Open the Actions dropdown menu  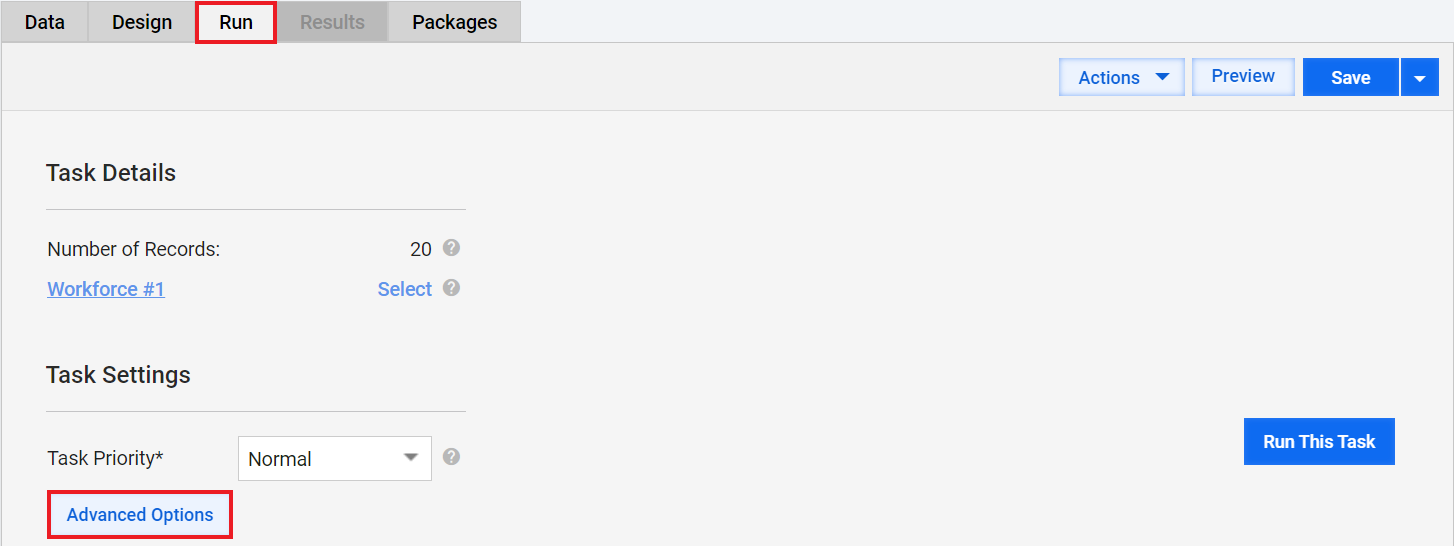(1122, 77)
